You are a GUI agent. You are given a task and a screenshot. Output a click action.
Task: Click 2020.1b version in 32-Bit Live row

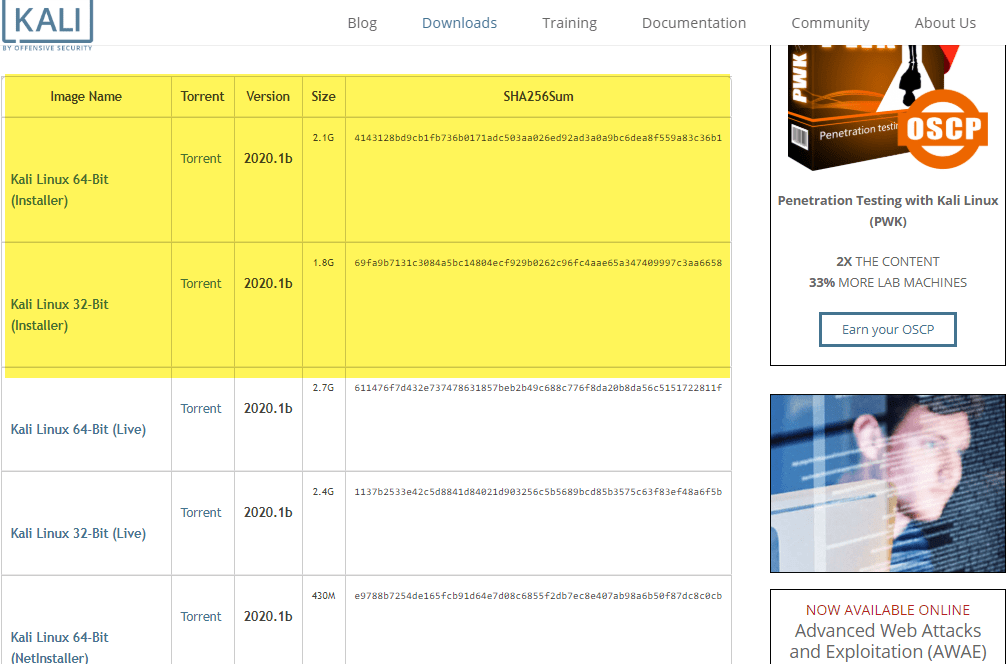coord(268,512)
